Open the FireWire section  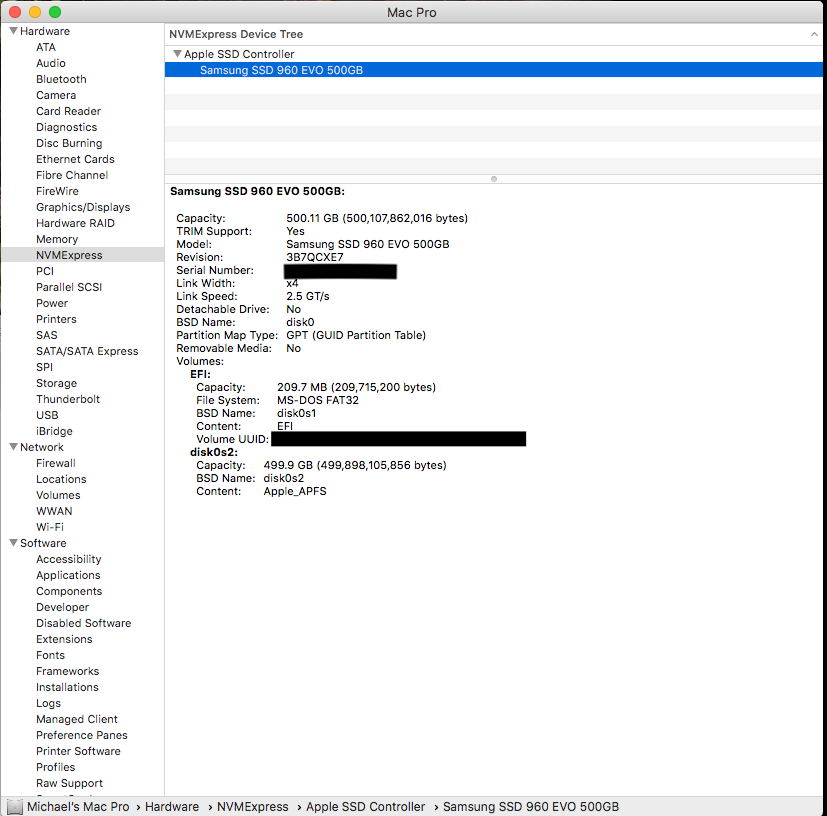pos(57,191)
